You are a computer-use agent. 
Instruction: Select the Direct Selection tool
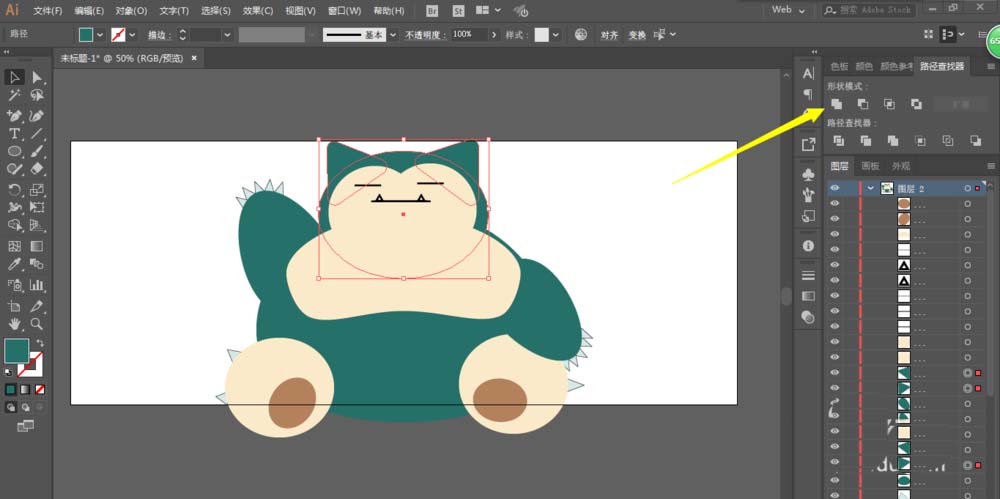37,77
